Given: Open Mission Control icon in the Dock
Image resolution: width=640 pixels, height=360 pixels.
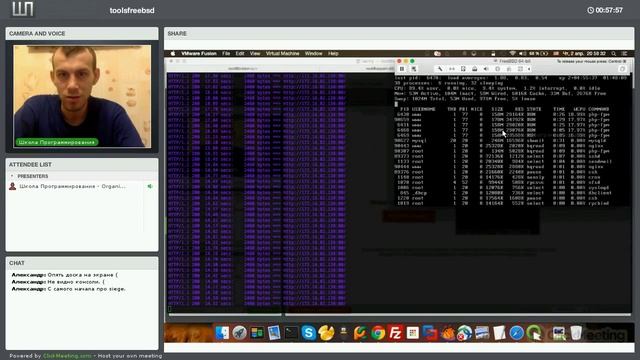Looking at the screenshot, I should [x=257, y=333].
